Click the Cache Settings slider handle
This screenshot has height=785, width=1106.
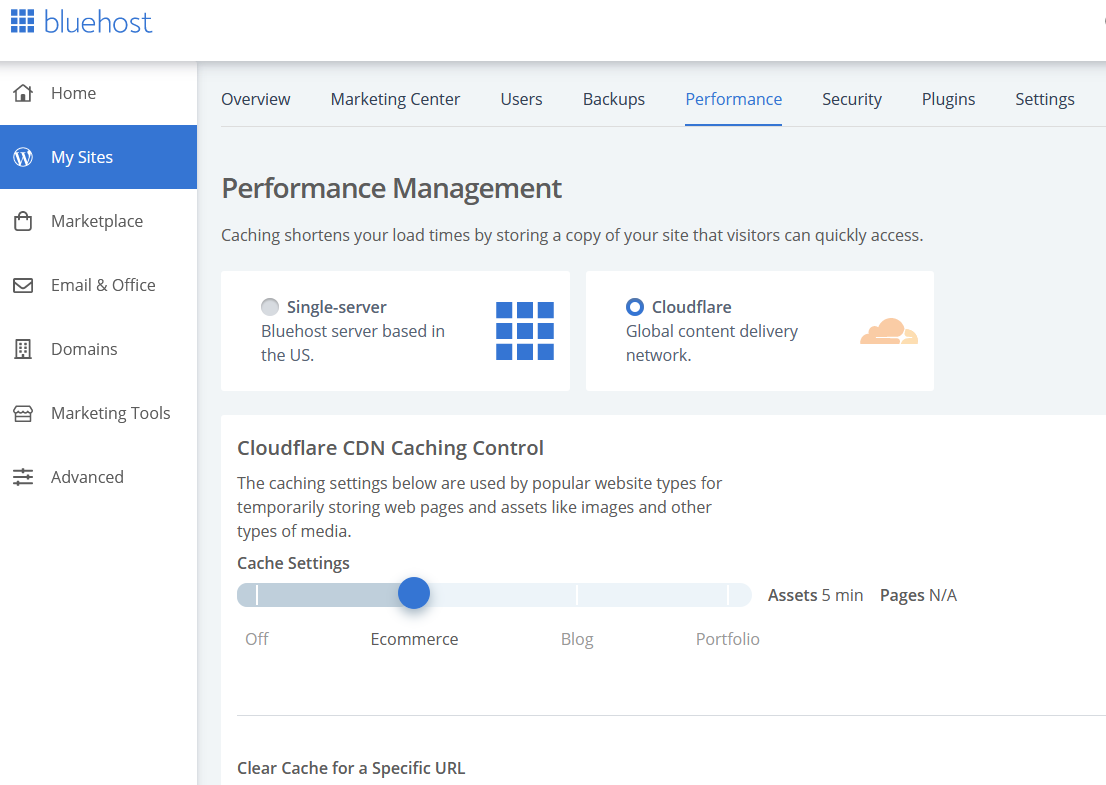(414, 593)
